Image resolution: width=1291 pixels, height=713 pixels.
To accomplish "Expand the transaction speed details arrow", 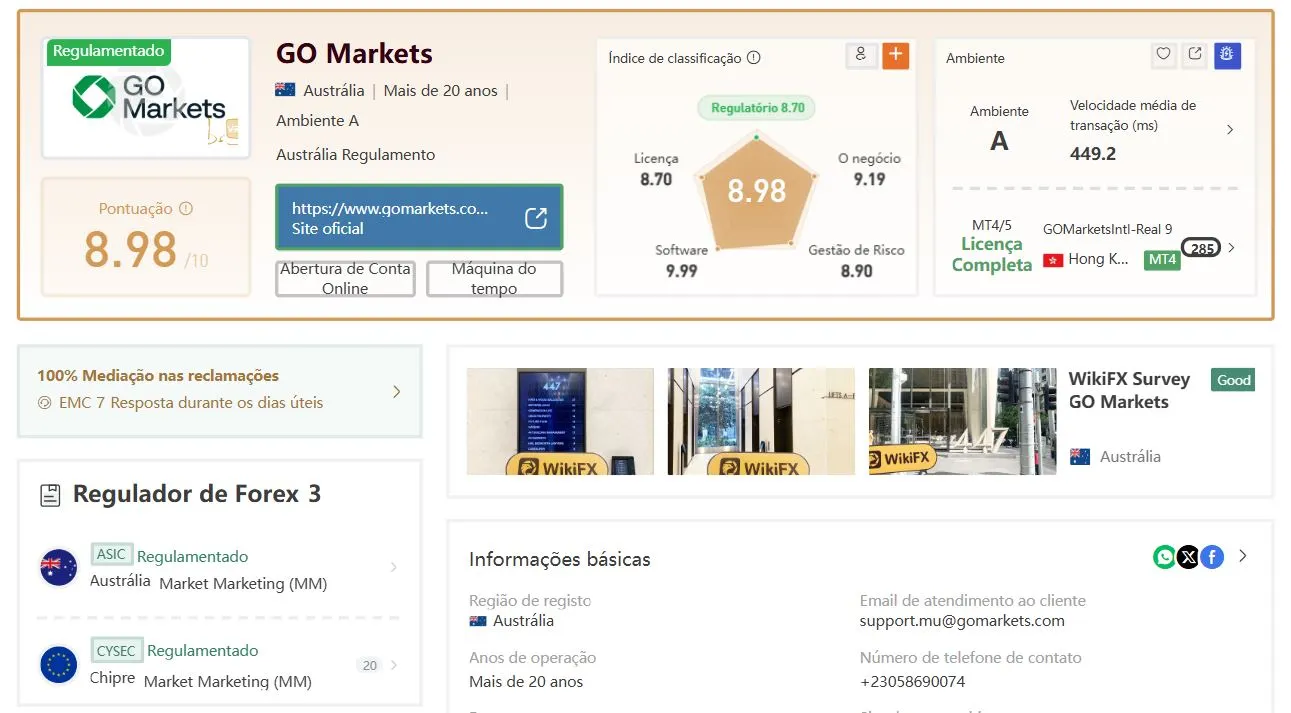I will coord(1230,130).
